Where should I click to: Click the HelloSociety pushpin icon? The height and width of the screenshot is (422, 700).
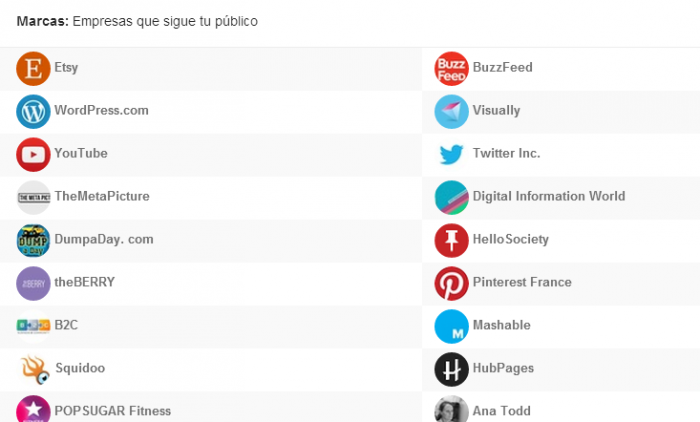451,240
